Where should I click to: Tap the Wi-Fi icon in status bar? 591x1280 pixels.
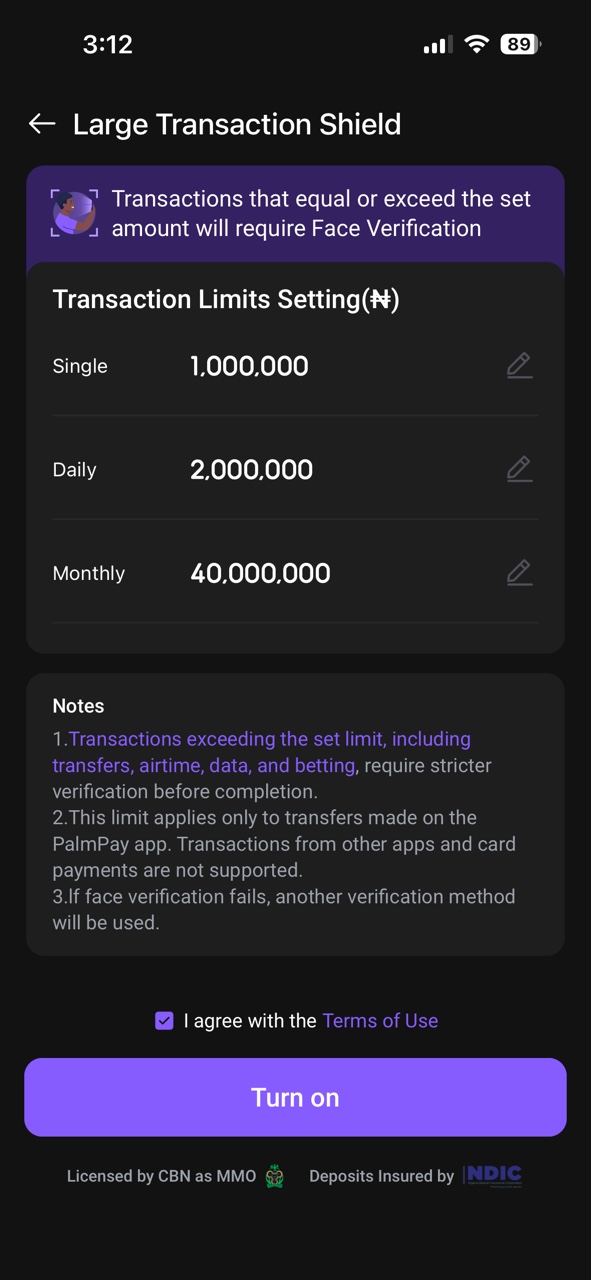click(x=476, y=44)
